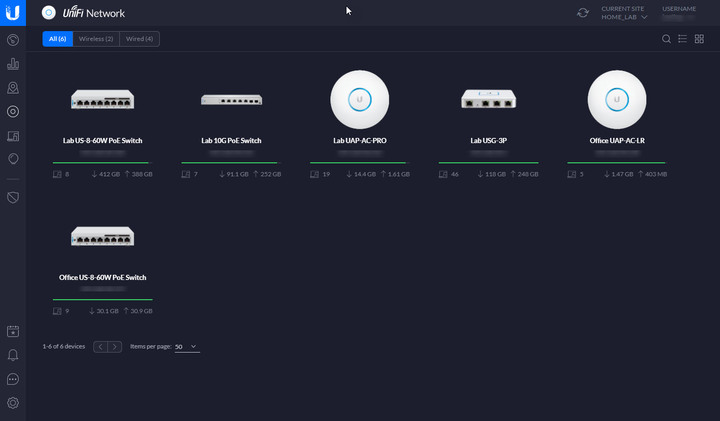Open the live chat support icon
The height and width of the screenshot is (421, 720).
[13, 379]
